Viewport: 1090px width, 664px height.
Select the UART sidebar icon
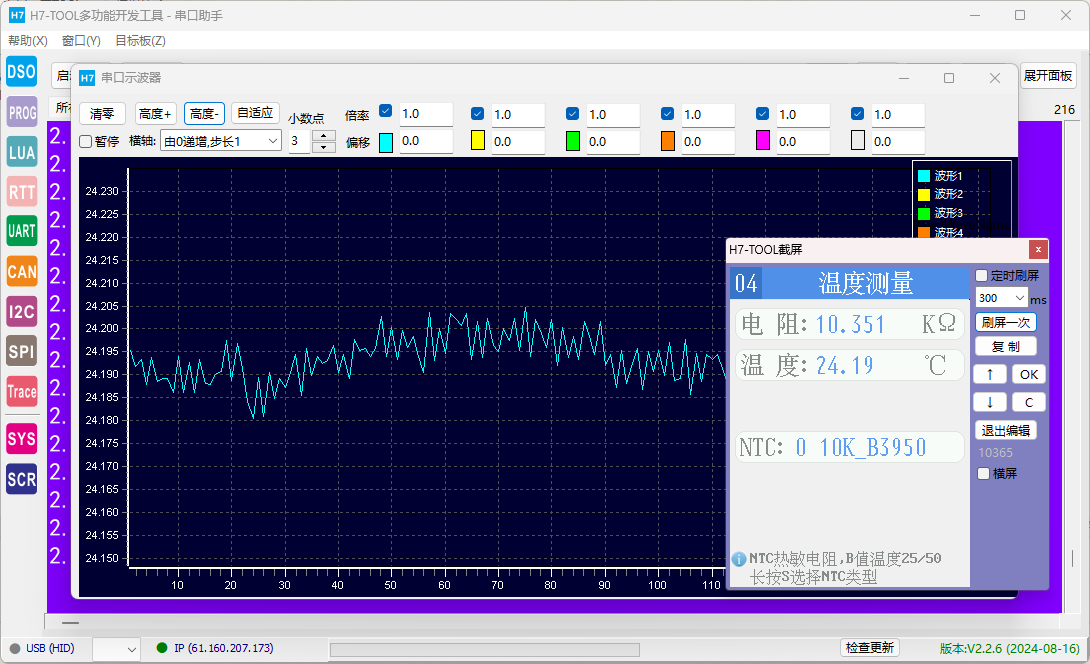pos(22,232)
